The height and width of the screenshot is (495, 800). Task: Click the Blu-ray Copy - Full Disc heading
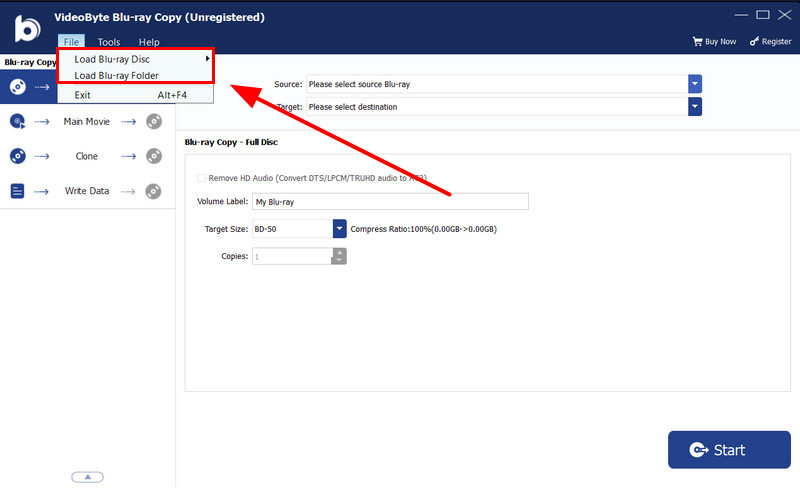point(231,142)
